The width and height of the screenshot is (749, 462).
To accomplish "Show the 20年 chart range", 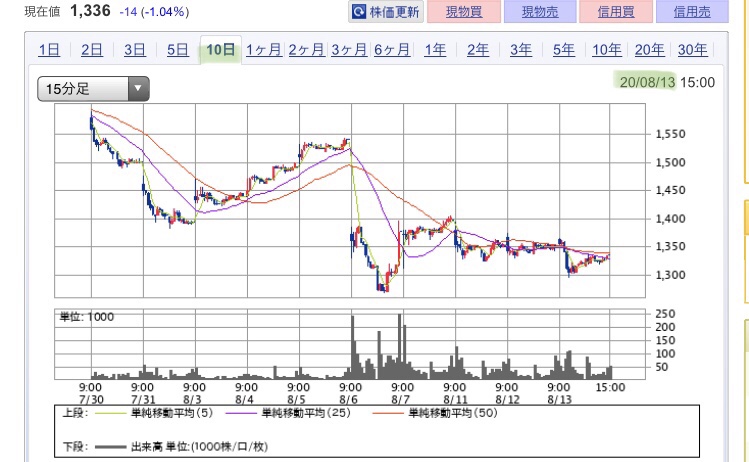I will pos(650,50).
